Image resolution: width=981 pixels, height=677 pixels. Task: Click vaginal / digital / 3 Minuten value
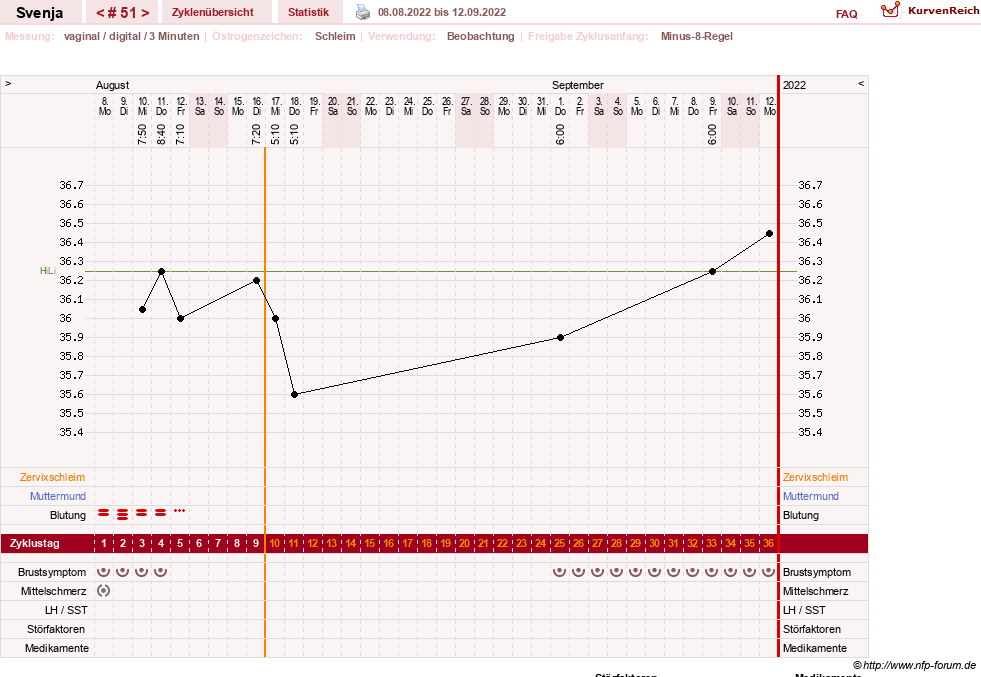tap(131, 36)
